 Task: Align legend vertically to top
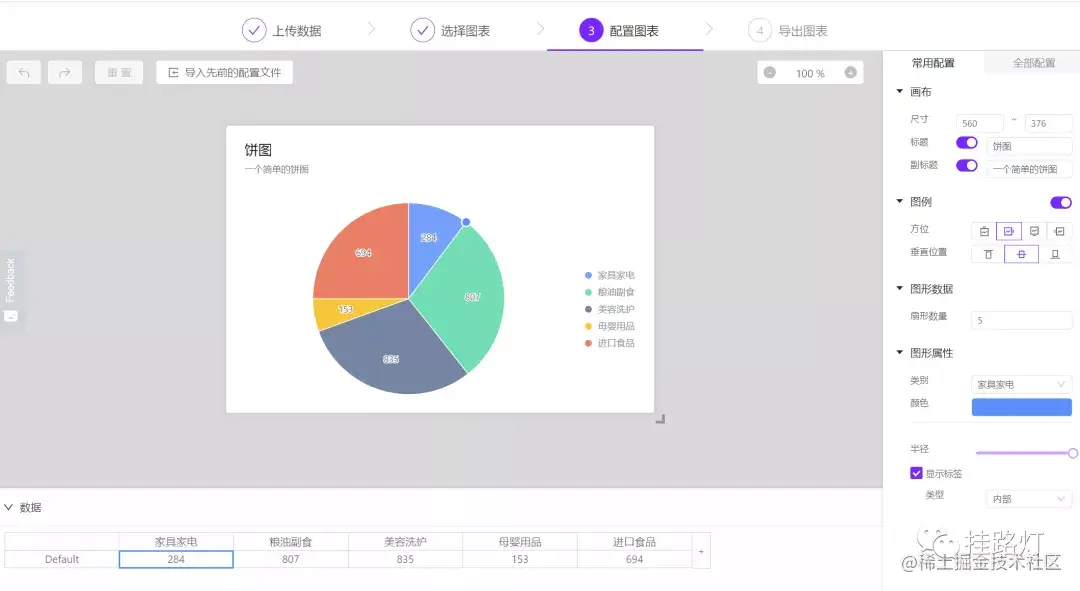(x=988, y=254)
